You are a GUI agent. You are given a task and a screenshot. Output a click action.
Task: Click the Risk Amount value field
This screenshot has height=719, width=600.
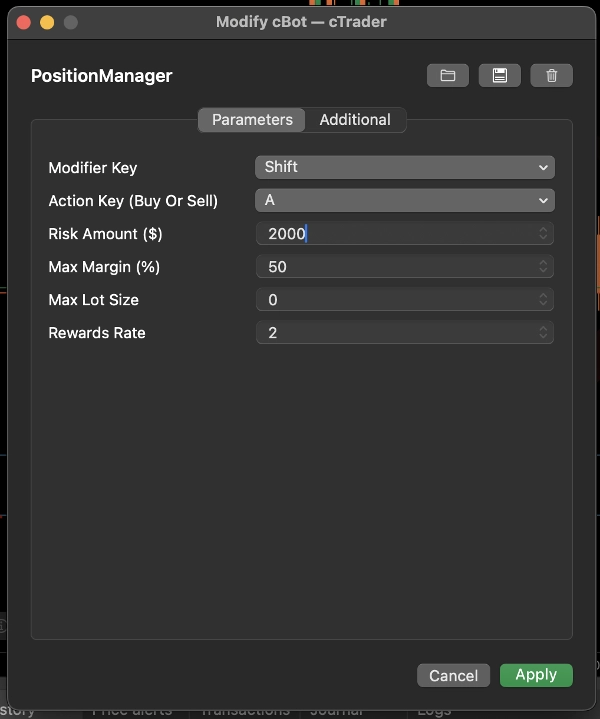pyautogui.click(x=395, y=233)
